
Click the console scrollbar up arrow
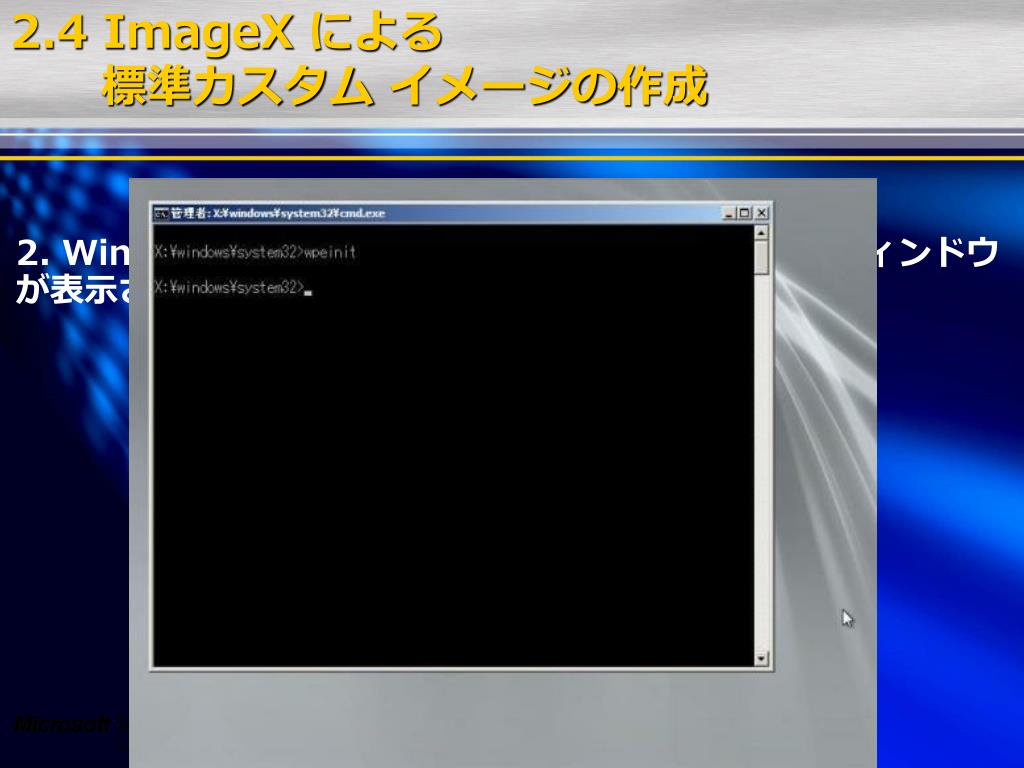(761, 232)
